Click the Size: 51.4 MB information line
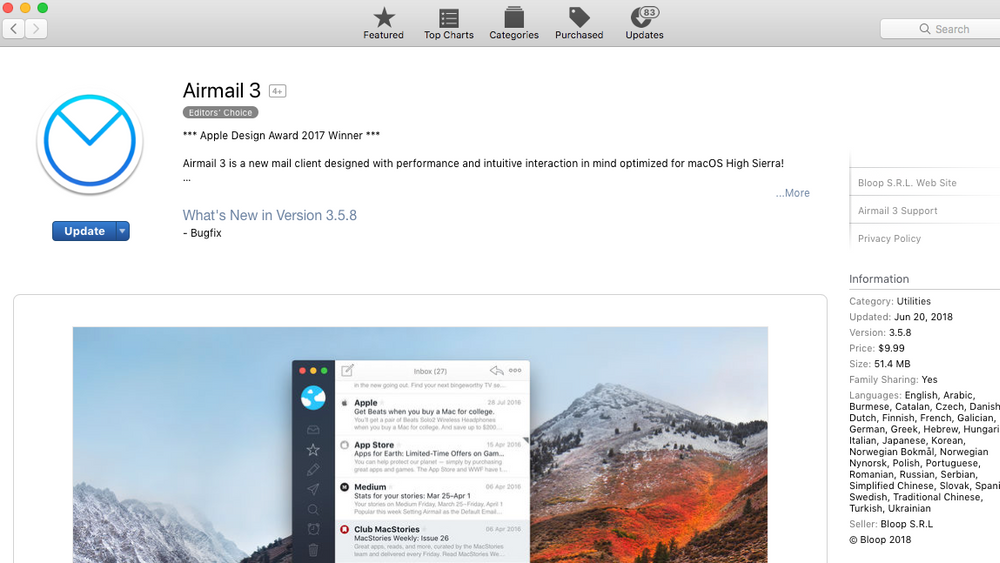 click(879, 363)
